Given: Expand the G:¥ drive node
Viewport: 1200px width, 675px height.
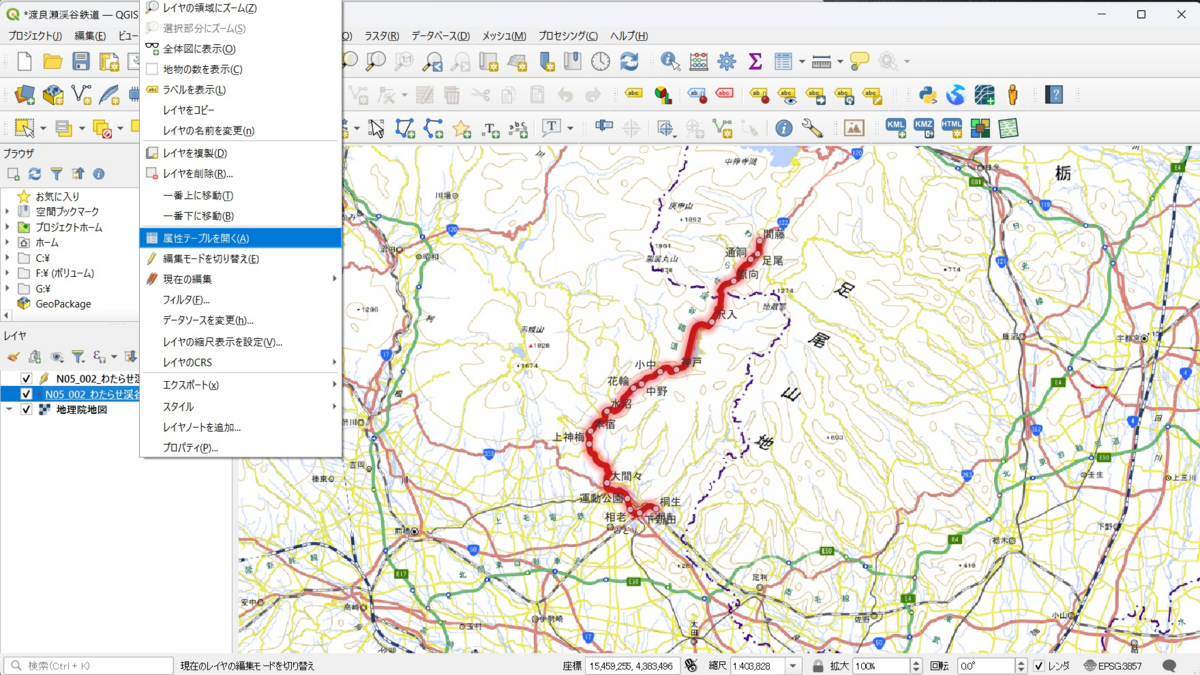Looking at the screenshot, I should coord(8,288).
